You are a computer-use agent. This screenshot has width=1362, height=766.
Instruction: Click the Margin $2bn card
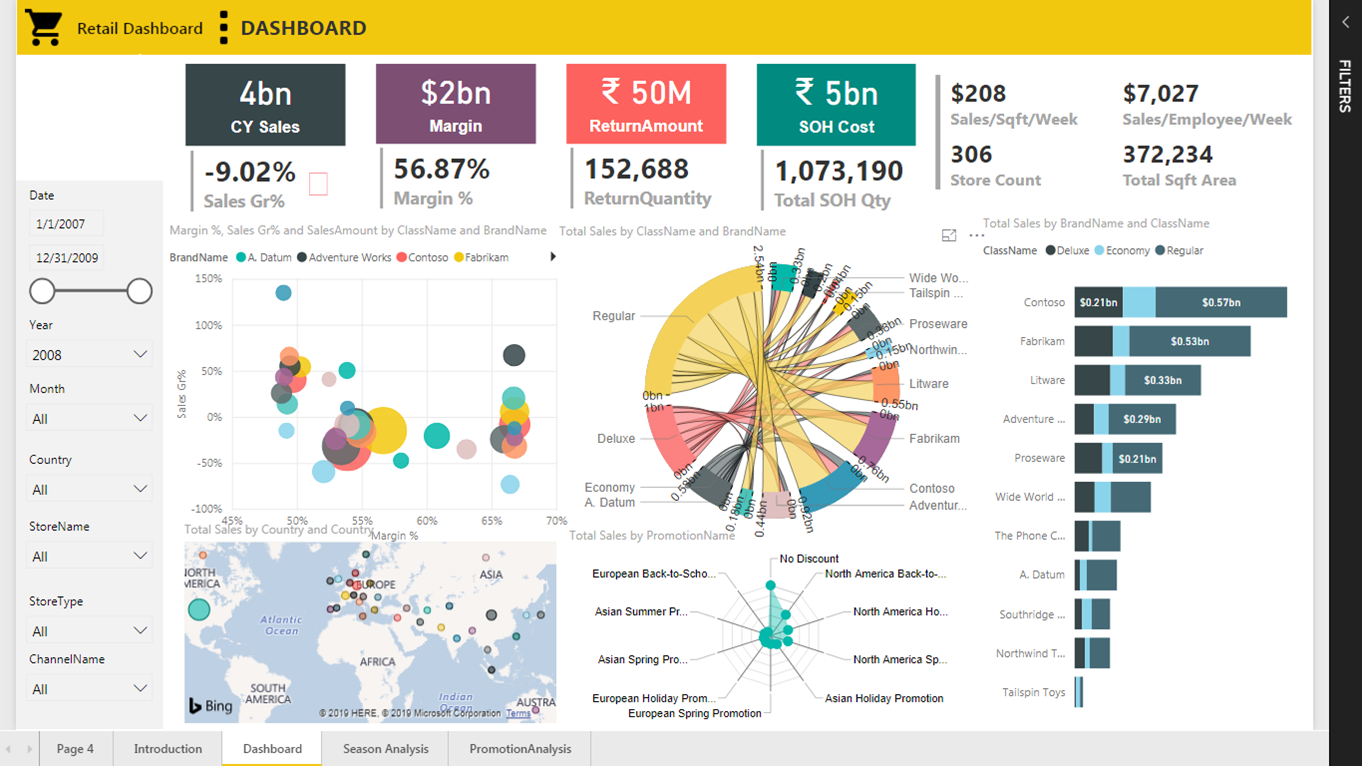456,104
